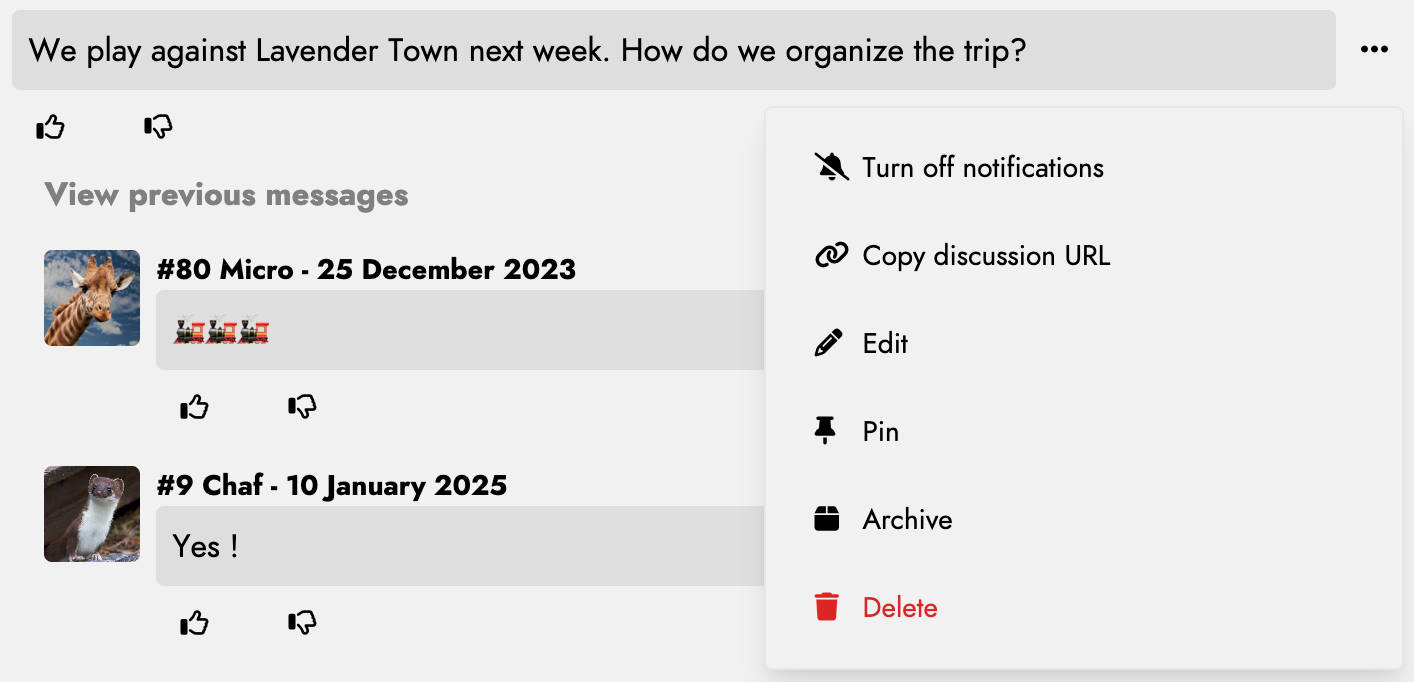
Task: Click the muted bell icon
Action: pos(831,167)
